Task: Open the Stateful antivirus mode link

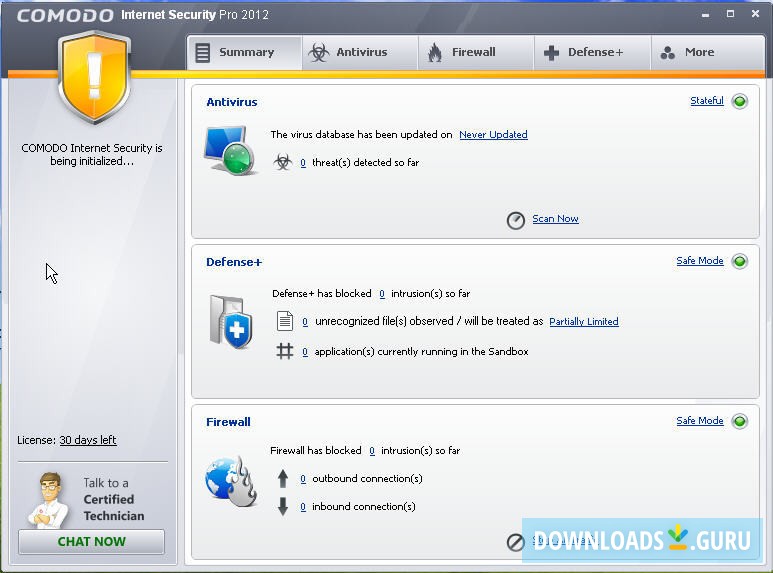Action: [706, 101]
